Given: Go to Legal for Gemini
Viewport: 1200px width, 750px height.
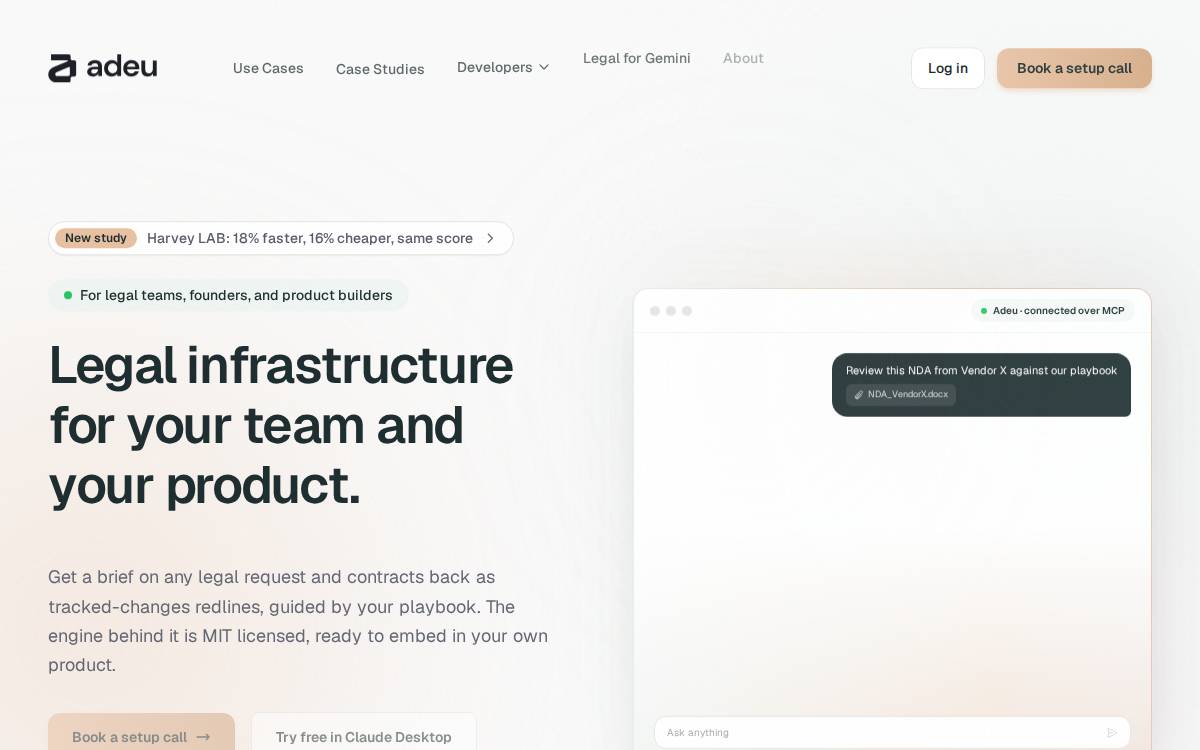Looking at the screenshot, I should point(637,58).
